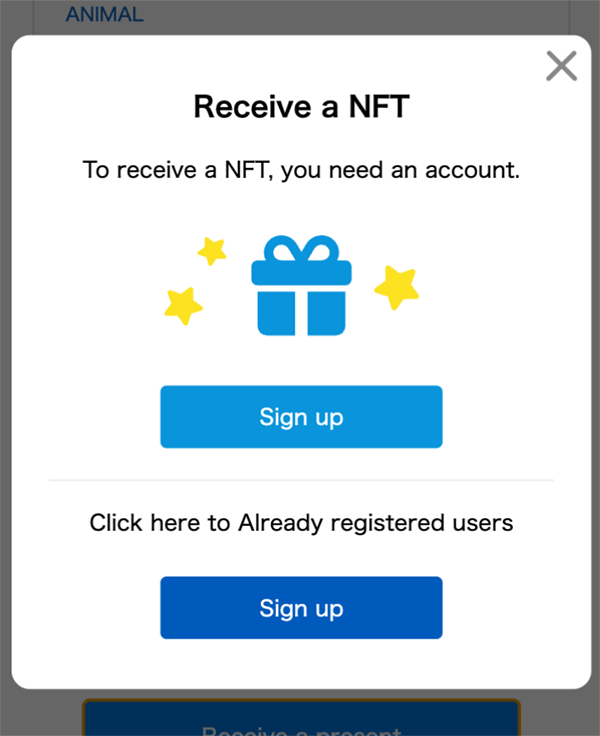Click the largest yellow star beside the gift
Image resolution: width=600 pixels, height=736 pixels.
(397, 287)
